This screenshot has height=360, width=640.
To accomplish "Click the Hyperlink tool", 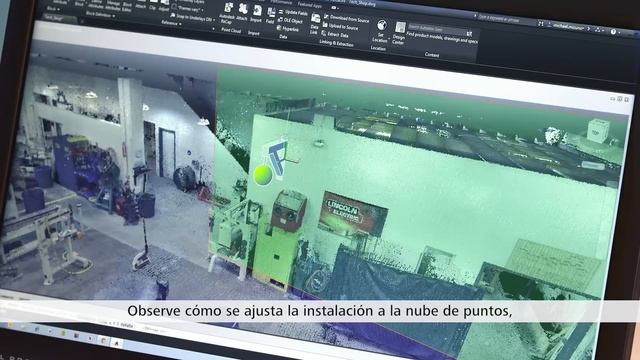I will click(288, 29).
